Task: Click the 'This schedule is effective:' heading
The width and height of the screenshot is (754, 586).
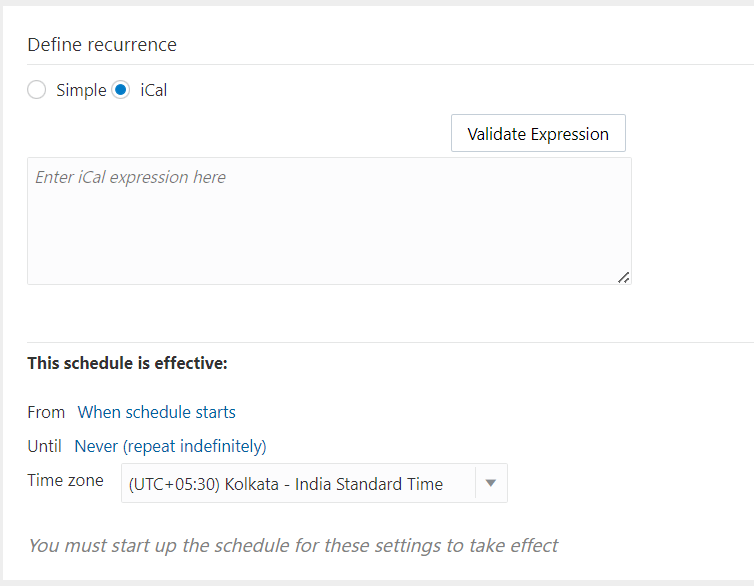Action: 127,363
